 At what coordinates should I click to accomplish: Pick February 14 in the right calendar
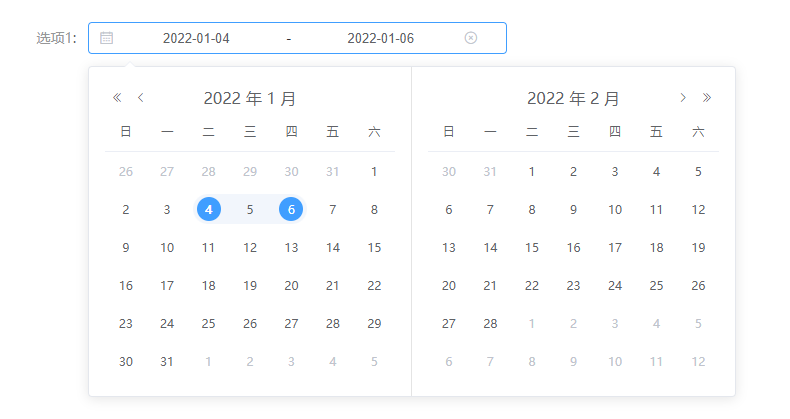pyautogui.click(x=490, y=247)
